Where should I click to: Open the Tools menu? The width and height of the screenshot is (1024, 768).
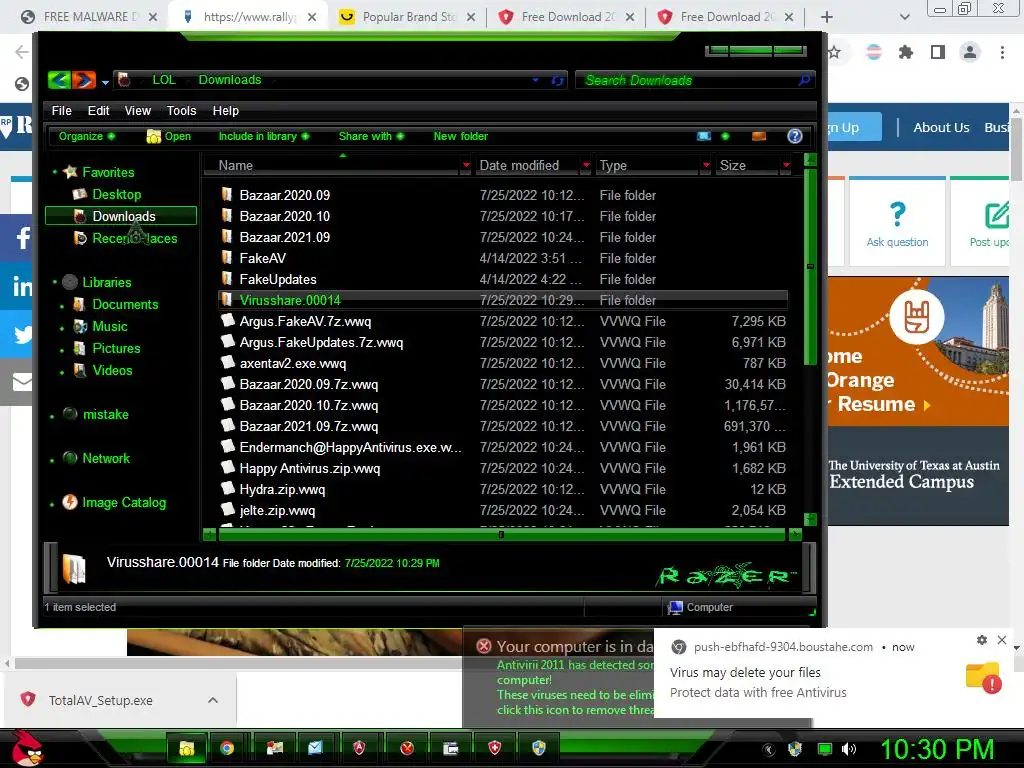point(182,110)
